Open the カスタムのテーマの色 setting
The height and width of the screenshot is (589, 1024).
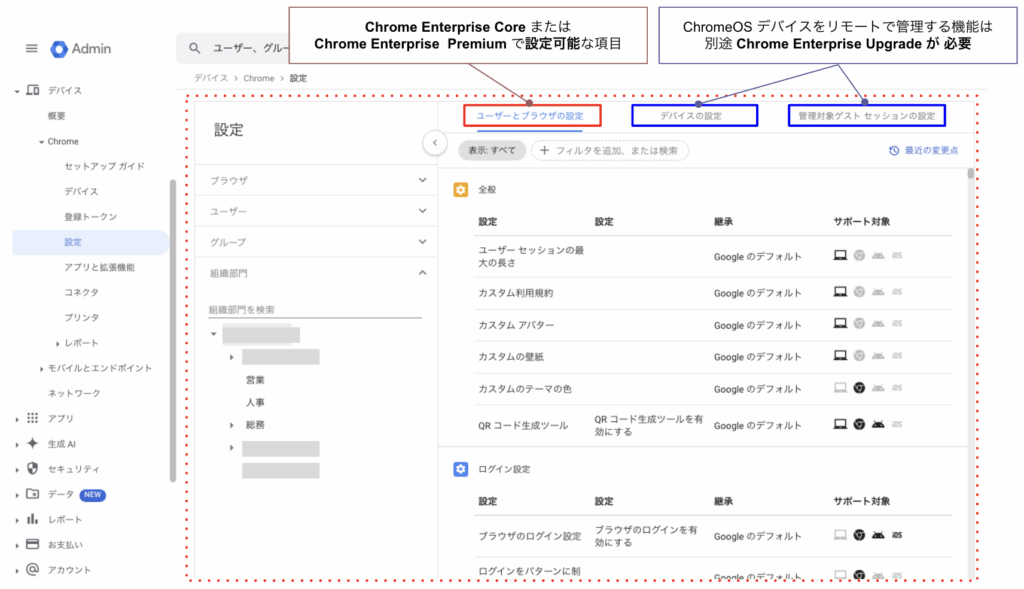pos(524,389)
